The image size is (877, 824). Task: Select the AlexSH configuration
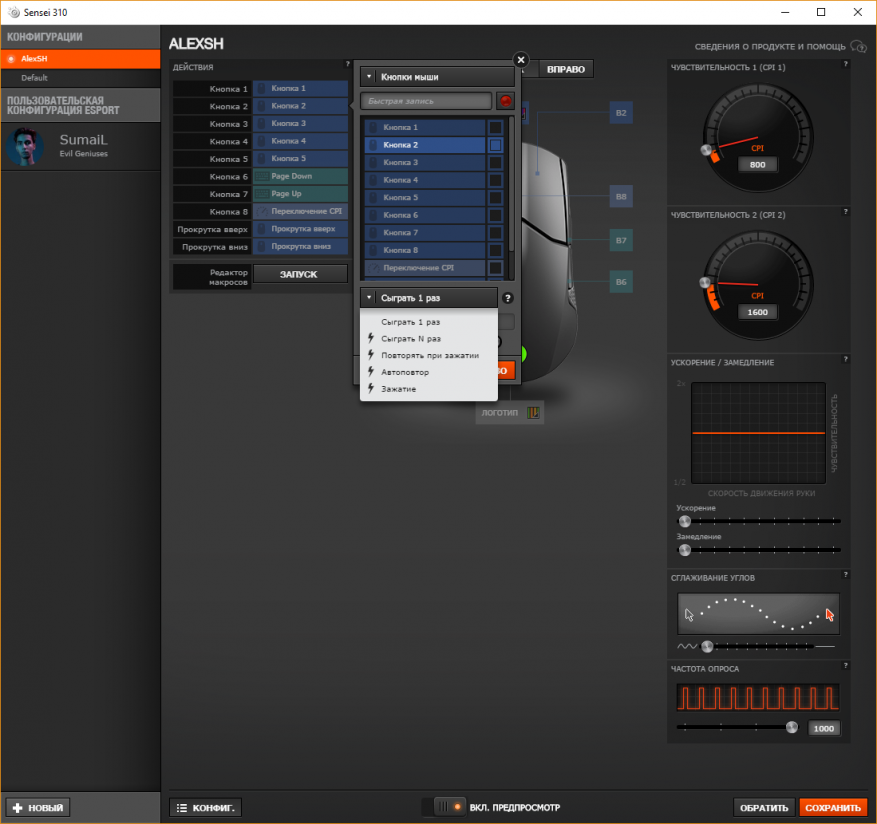pyautogui.click(x=81, y=59)
